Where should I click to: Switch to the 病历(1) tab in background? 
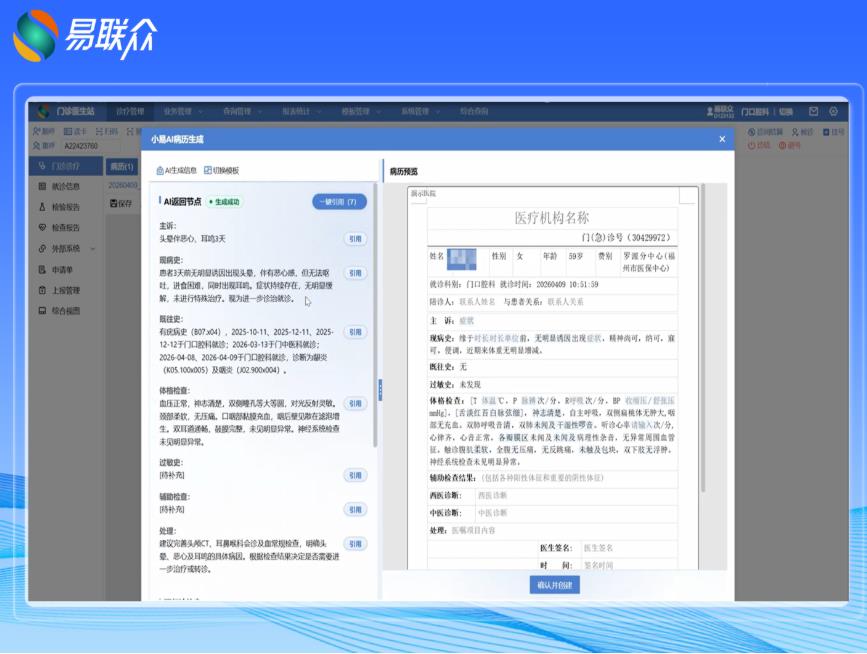(x=122, y=166)
